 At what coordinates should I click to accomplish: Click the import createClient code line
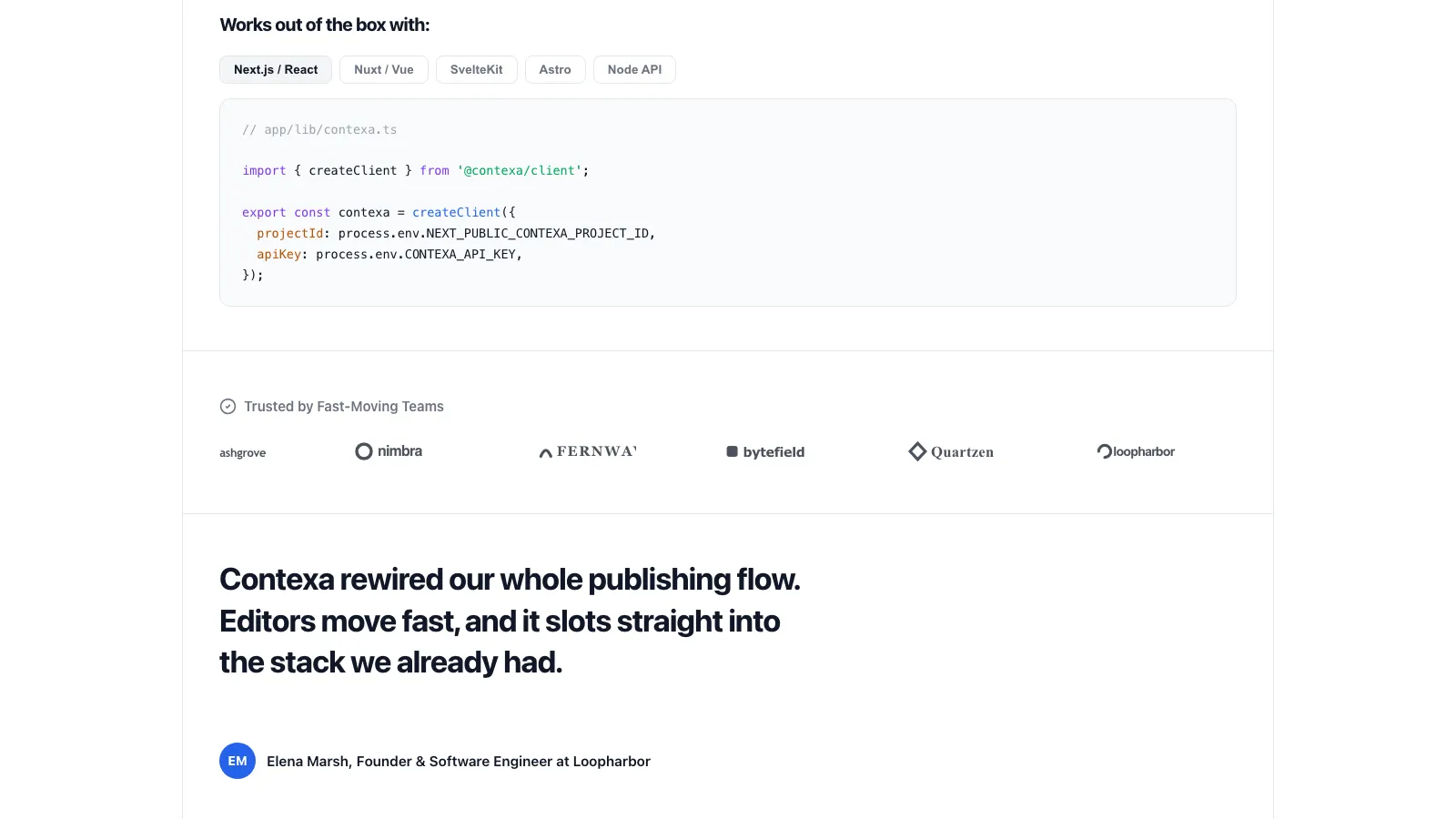416,171
